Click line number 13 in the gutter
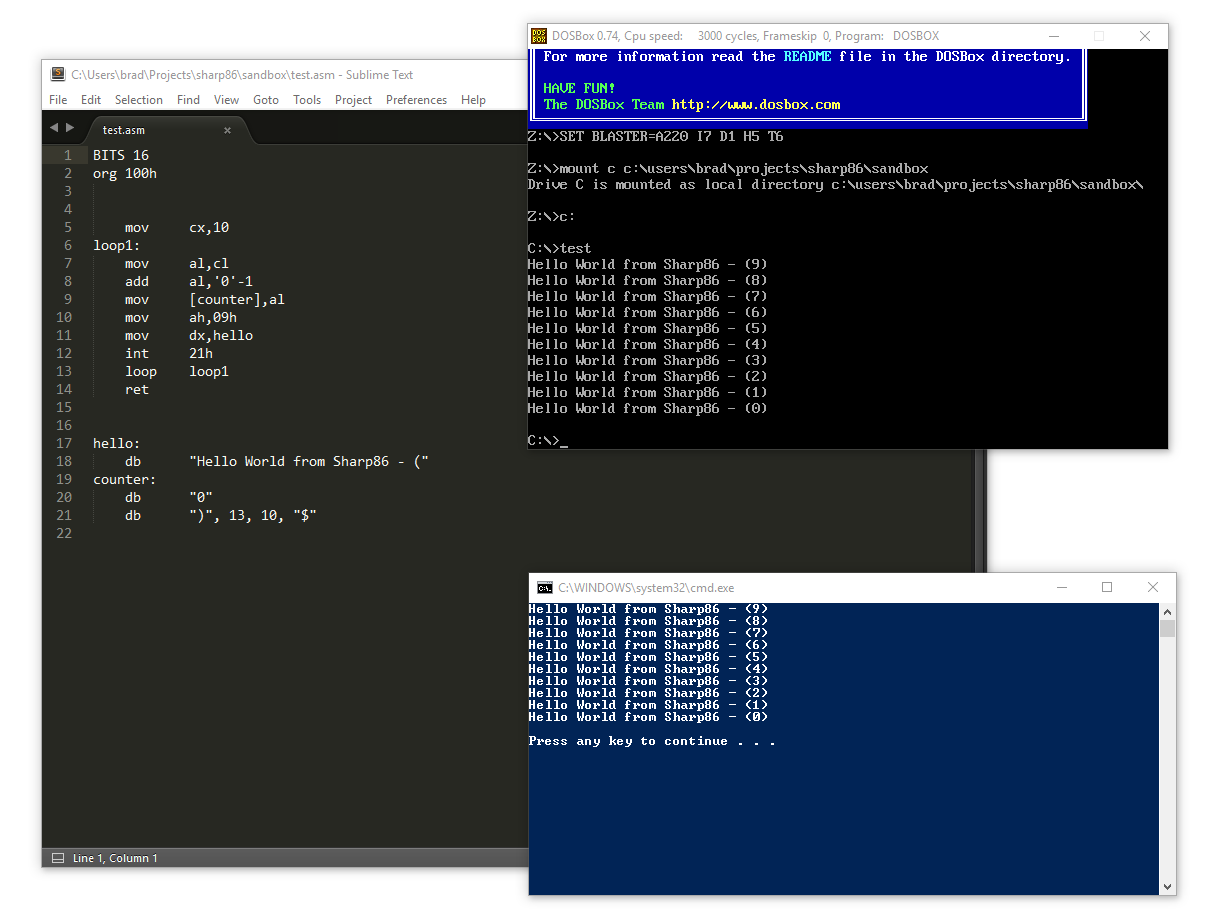The height and width of the screenshot is (924, 1212). (65, 371)
